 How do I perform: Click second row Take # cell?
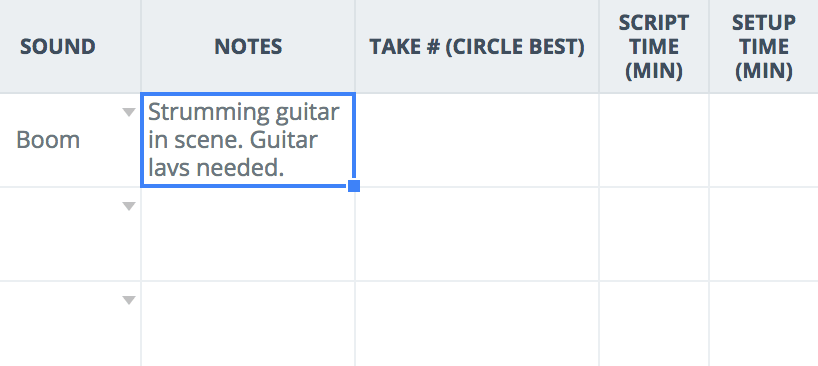(x=477, y=234)
